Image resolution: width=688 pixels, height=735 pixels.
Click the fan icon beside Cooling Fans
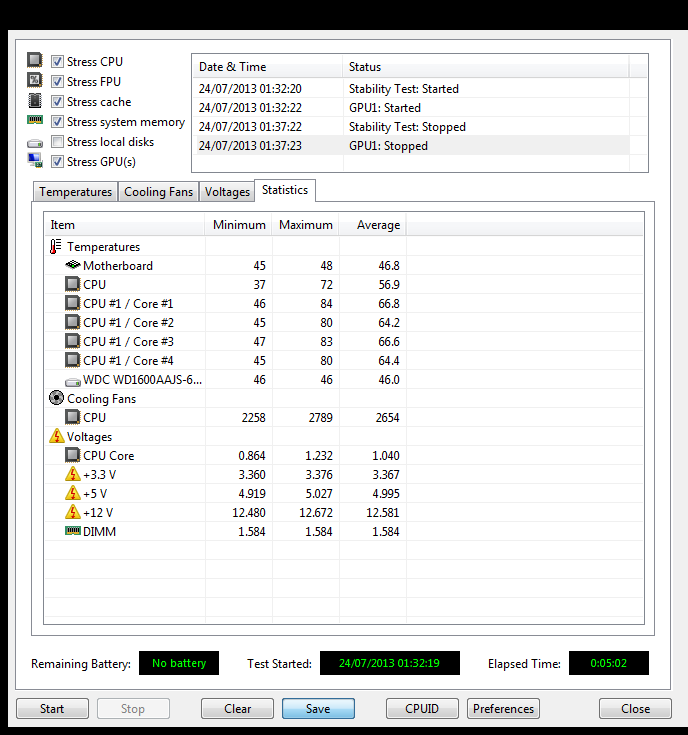(x=56, y=399)
